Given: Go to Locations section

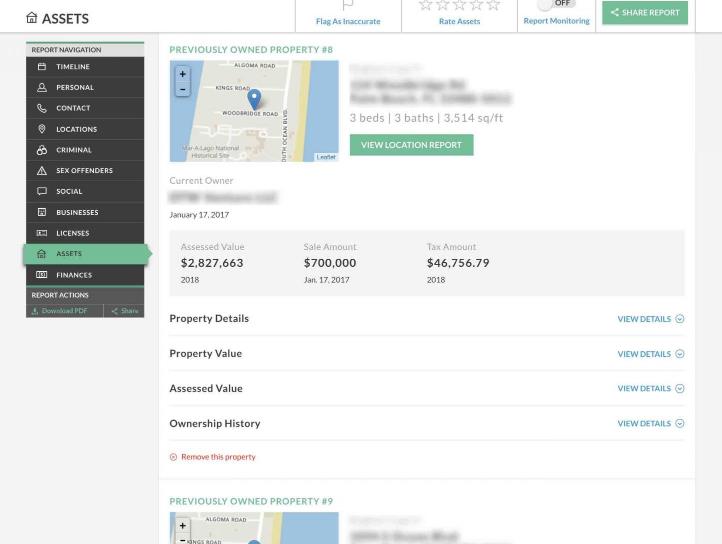Looking at the screenshot, I should tap(85, 129).
